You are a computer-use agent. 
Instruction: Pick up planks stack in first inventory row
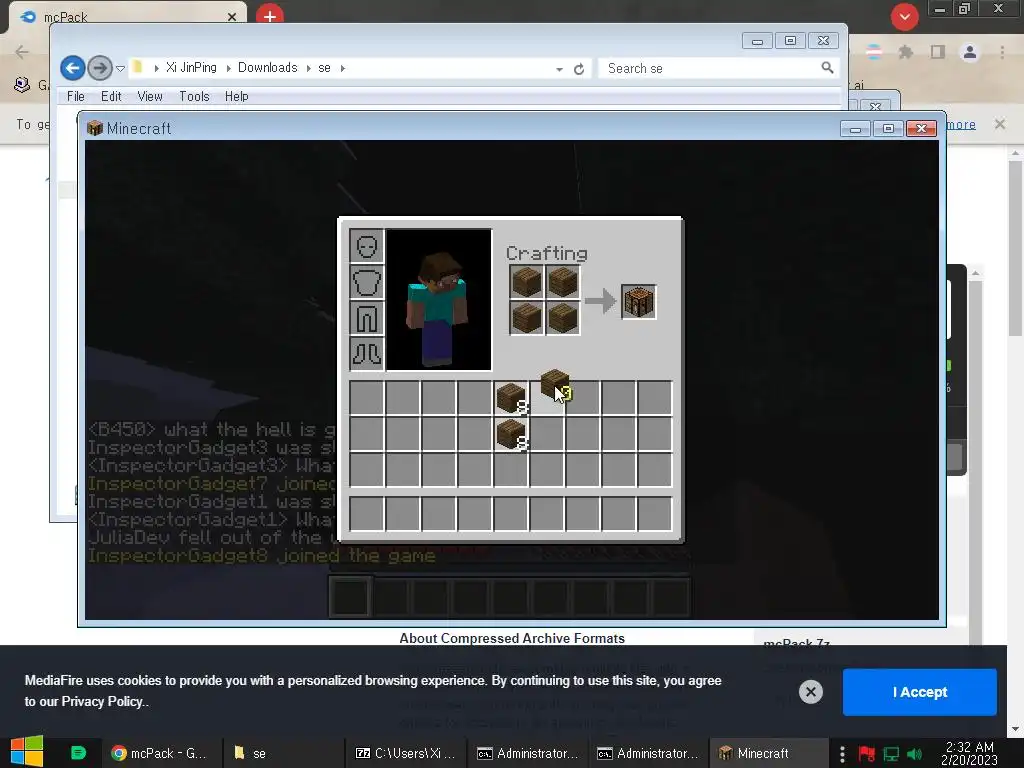coord(511,398)
